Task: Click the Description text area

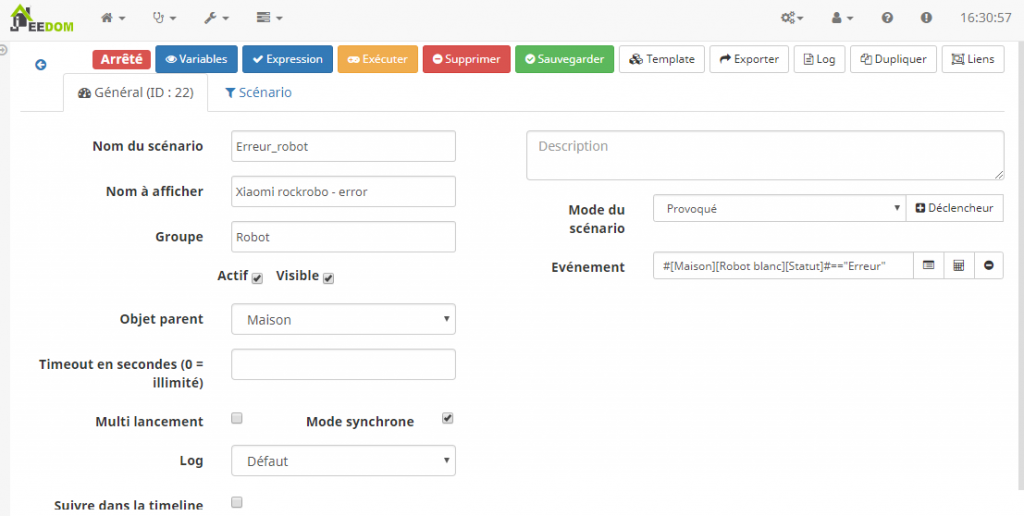Action: pyautogui.click(x=765, y=155)
